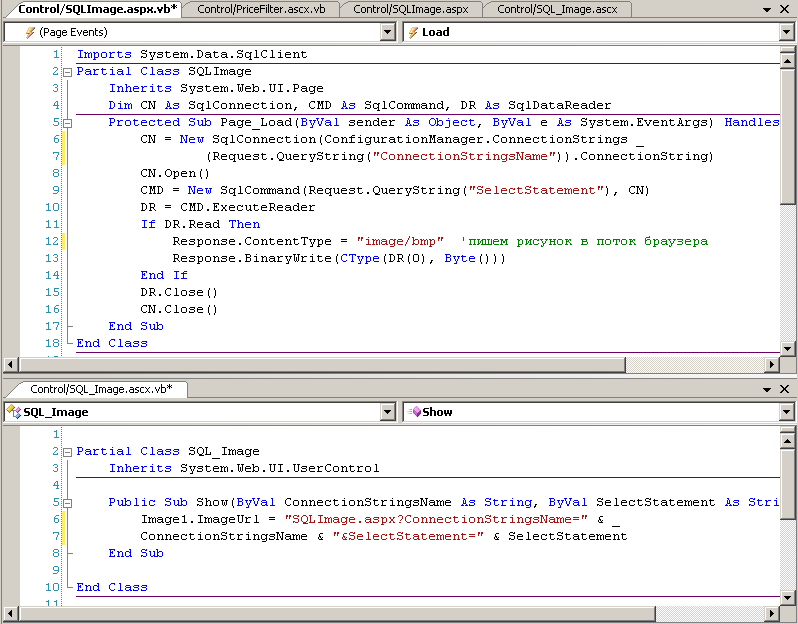Click lower pane vertical scrollbar up arrow
798x624 pixels.
pos(787,441)
